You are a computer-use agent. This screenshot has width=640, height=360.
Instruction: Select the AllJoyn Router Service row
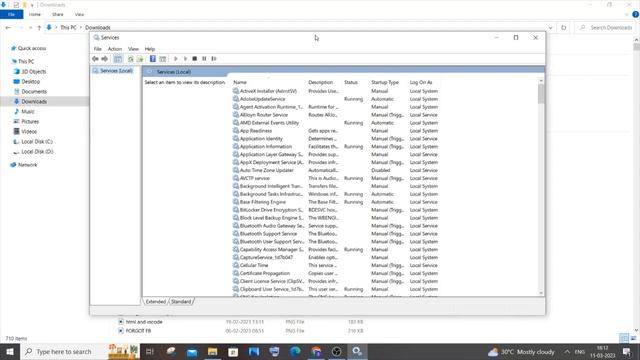click(x=336, y=115)
